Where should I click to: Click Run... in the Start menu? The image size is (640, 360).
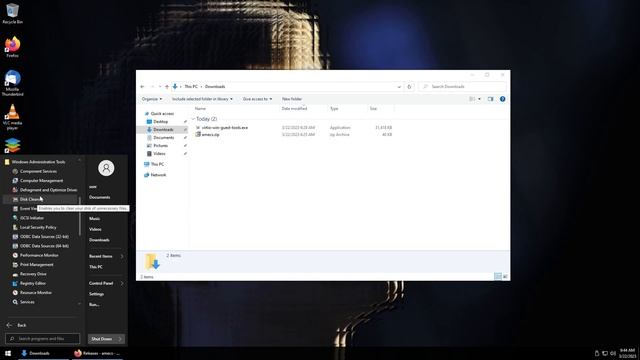tap(94, 304)
